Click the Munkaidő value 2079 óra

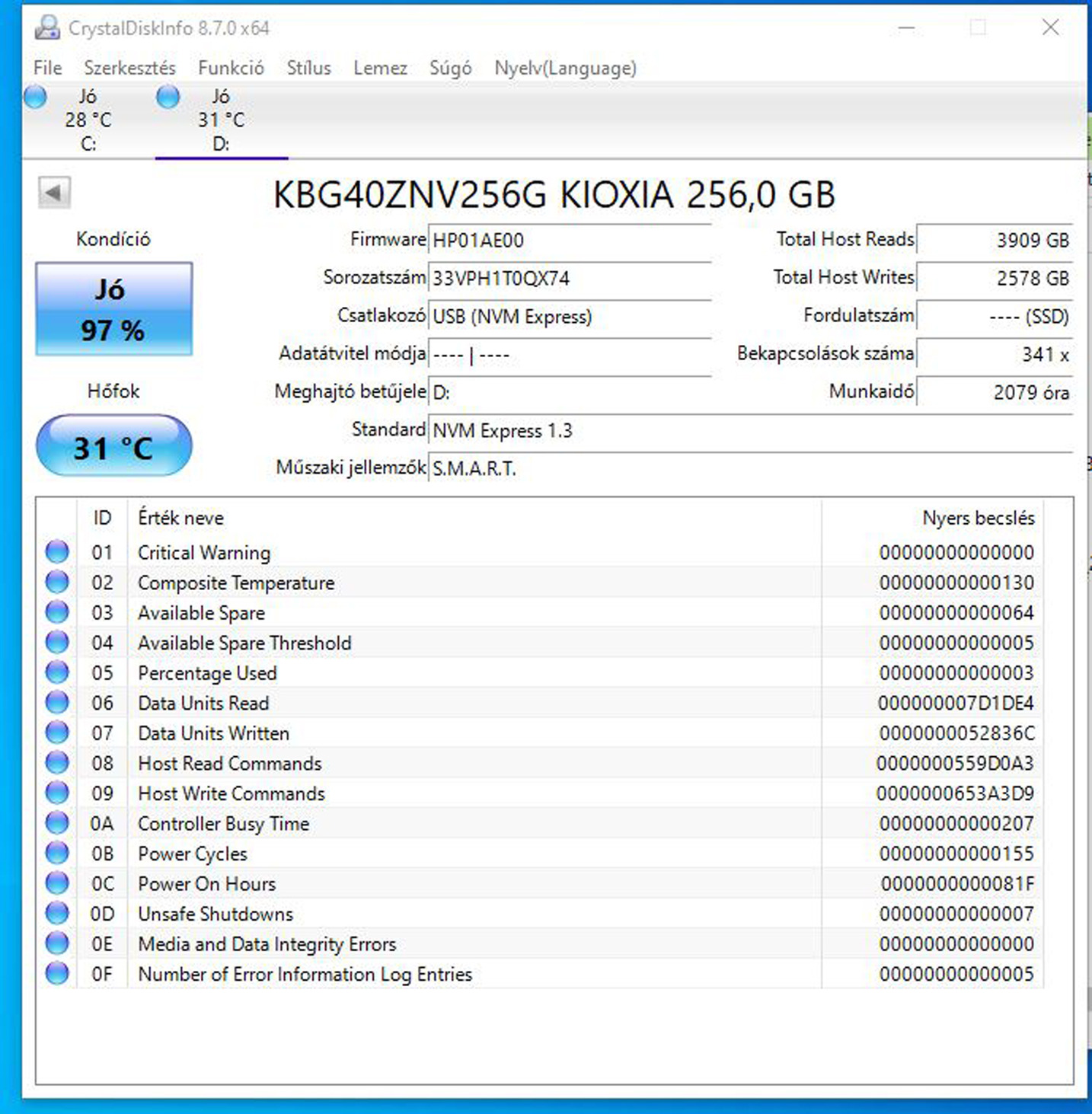pos(994,393)
